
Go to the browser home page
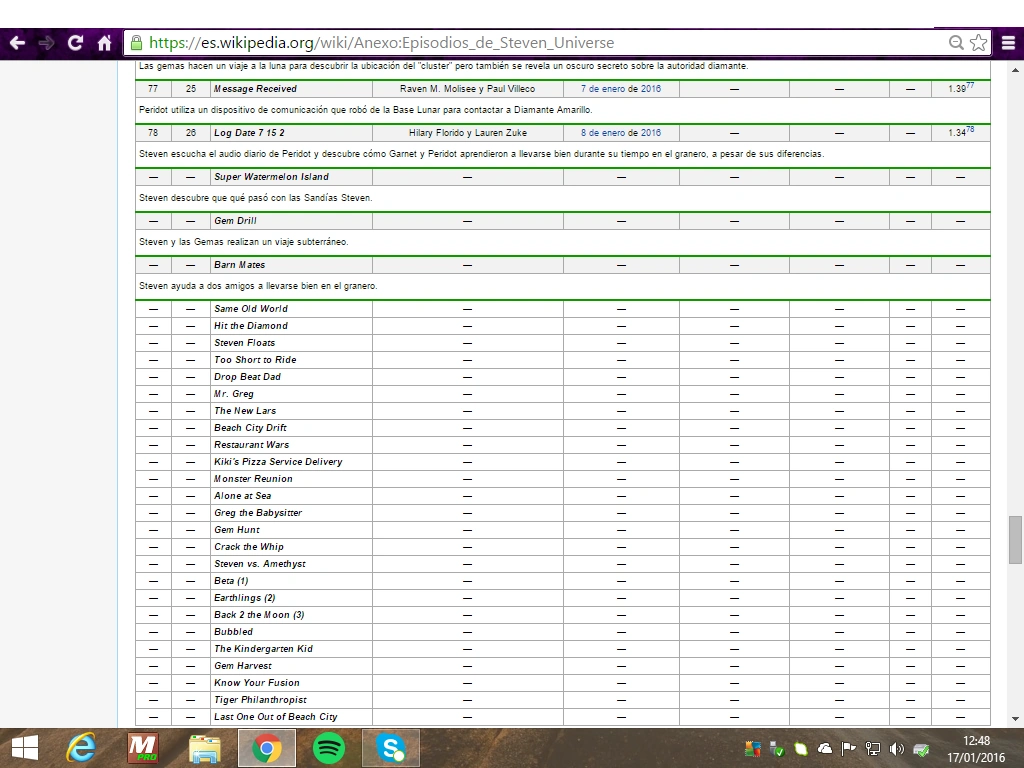pyautogui.click(x=104, y=43)
